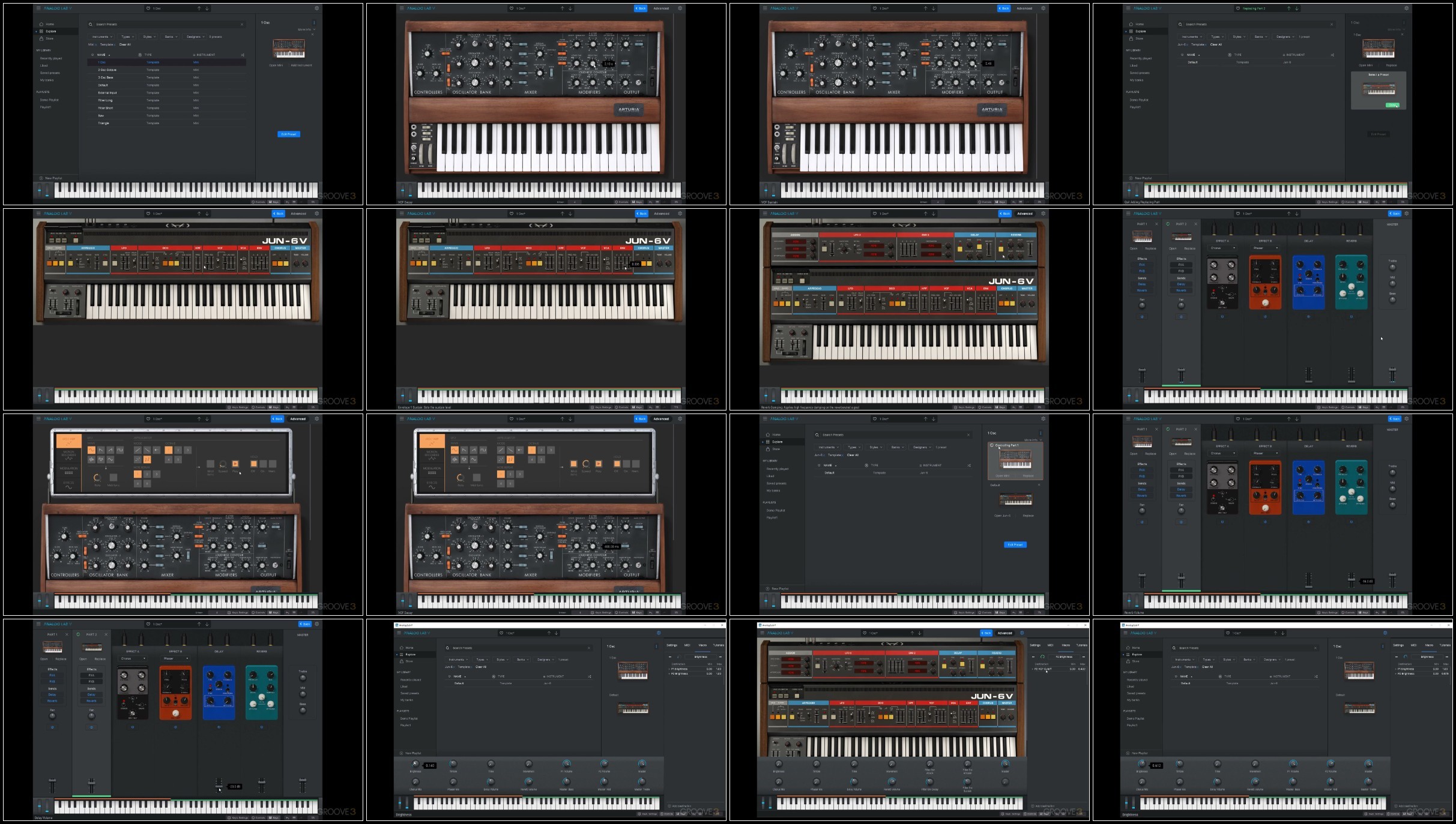The image size is (1456, 824).
Task: Disable Reverb pedal power in mixer showing -23.0 dB
Action: tap(262, 727)
